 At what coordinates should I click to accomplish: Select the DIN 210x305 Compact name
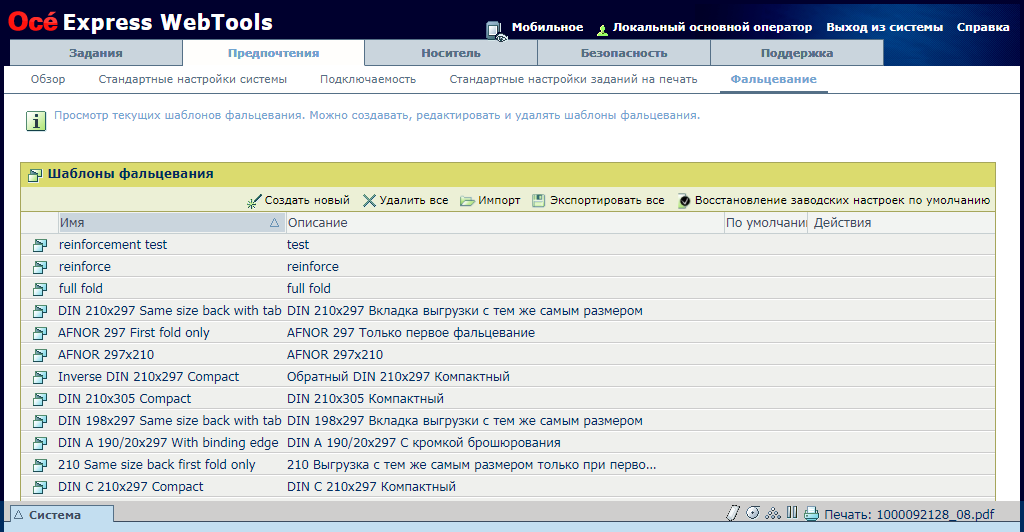pyautogui.click(x=125, y=399)
